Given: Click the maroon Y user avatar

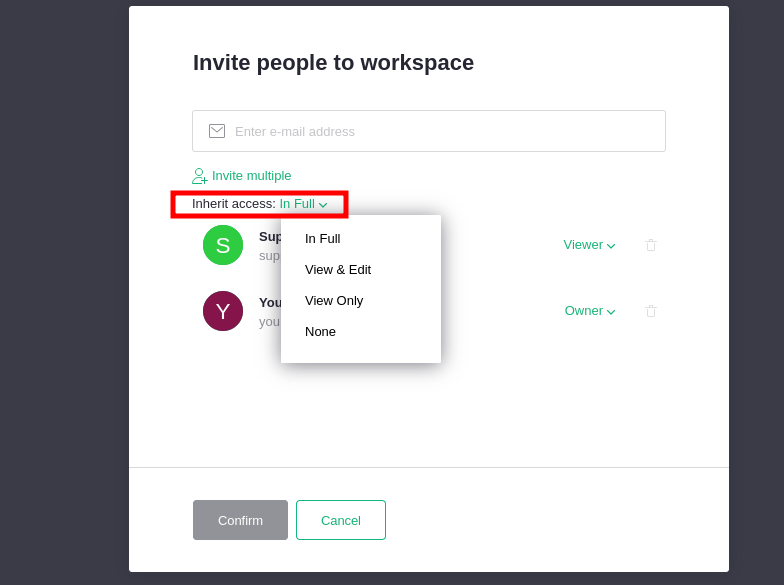Looking at the screenshot, I should click(x=223, y=311).
